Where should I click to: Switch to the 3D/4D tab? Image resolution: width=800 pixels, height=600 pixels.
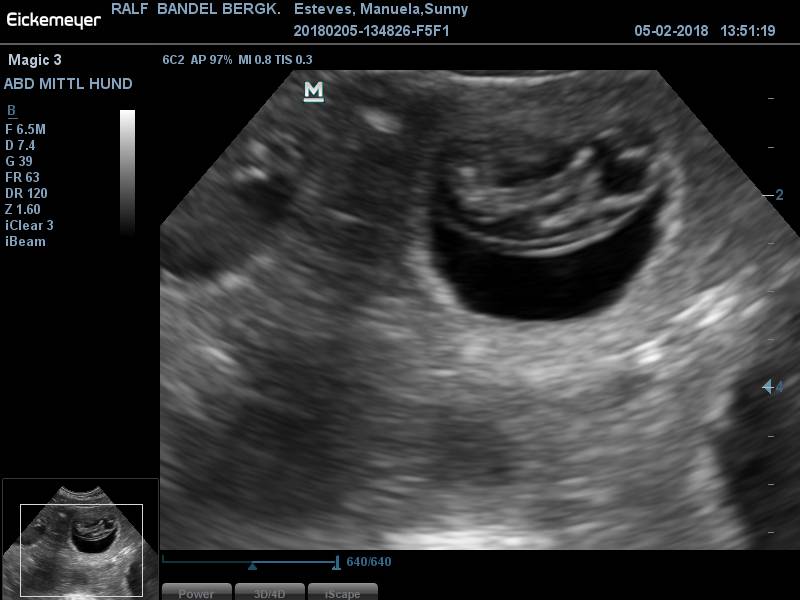pos(270,592)
